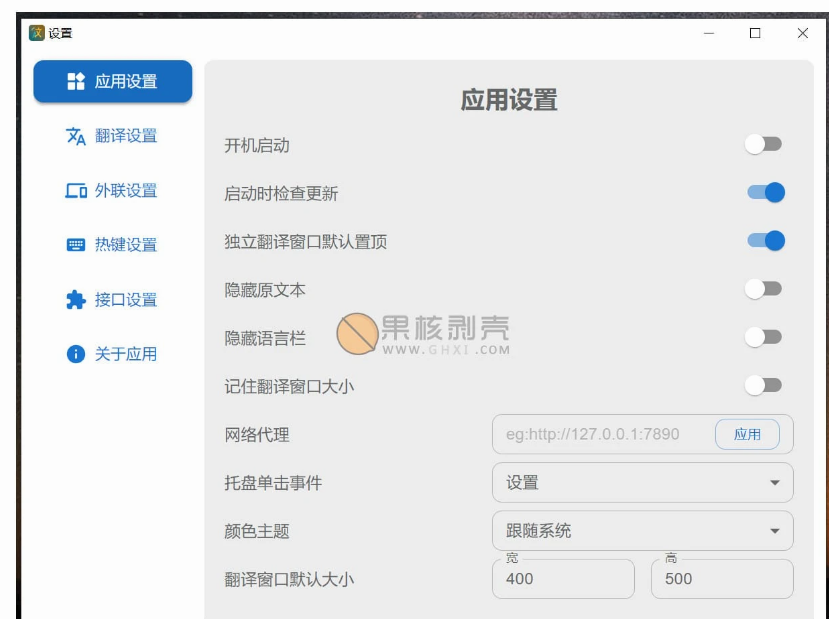This screenshot has height=619, width=829.
Task: Click the 设置 window title text
Action: 60,33
